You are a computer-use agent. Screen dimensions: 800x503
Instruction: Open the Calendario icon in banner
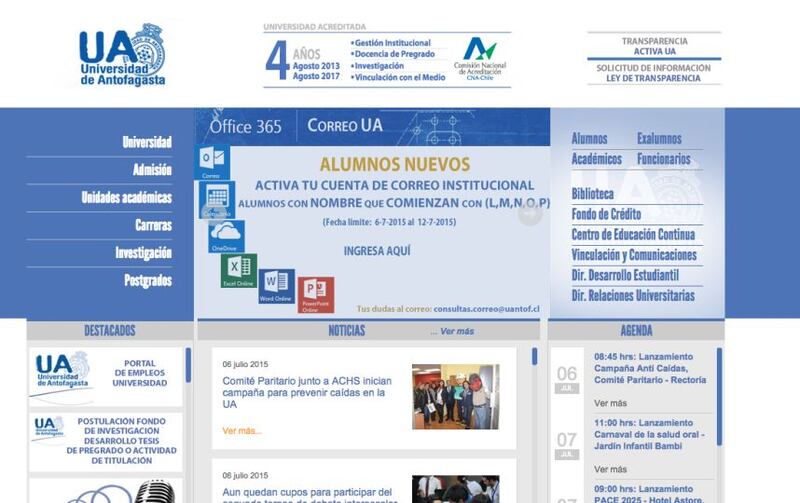tap(217, 199)
